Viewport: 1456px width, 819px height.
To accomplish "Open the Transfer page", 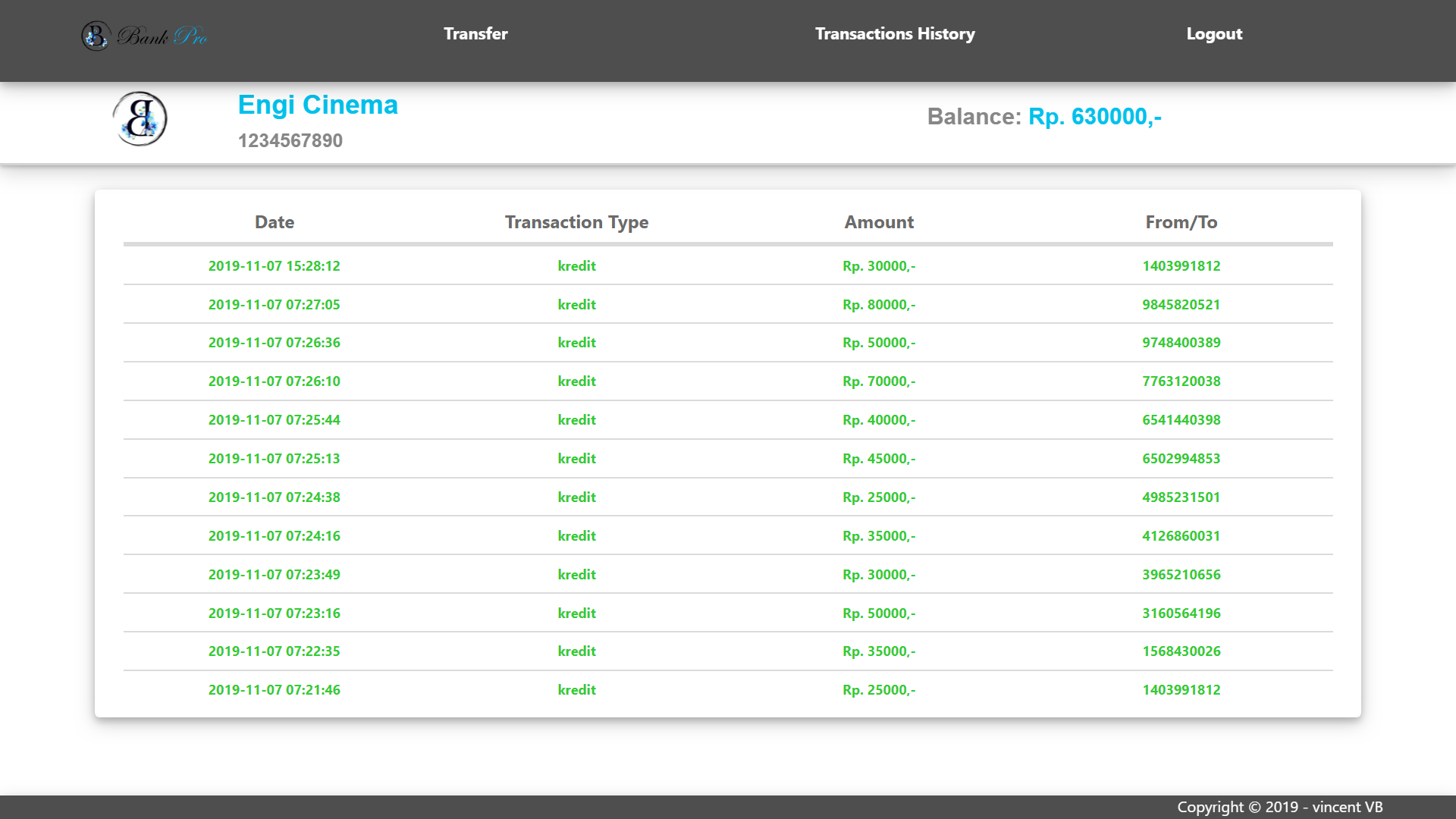I will coord(475,34).
